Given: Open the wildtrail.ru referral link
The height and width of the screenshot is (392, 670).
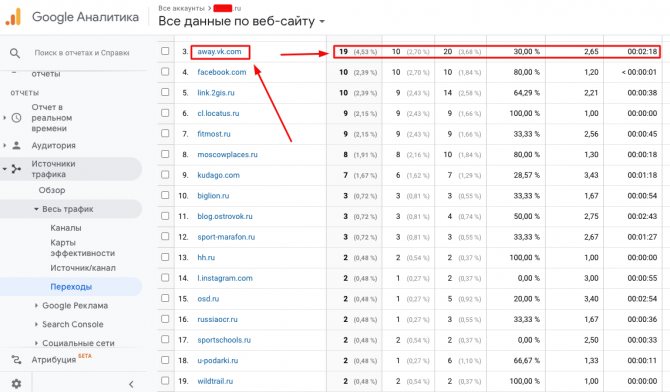Looking at the screenshot, I should 215,381.
